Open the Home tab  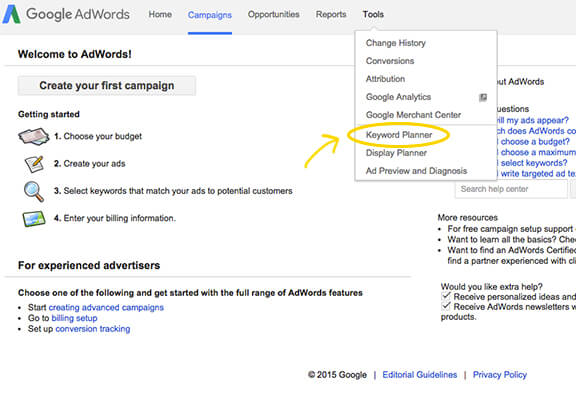coord(160,14)
